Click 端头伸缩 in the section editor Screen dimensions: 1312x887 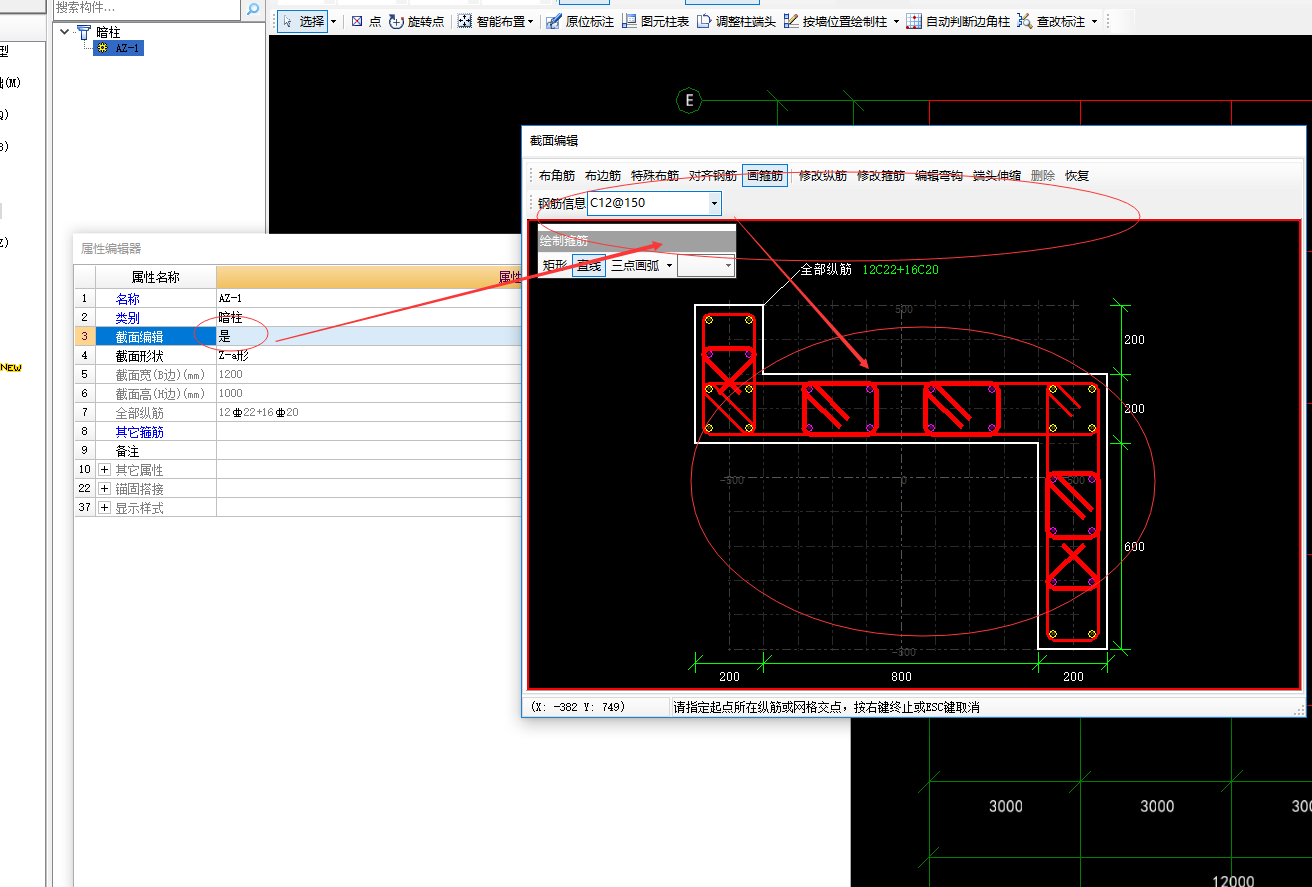pyautogui.click(x=997, y=176)
